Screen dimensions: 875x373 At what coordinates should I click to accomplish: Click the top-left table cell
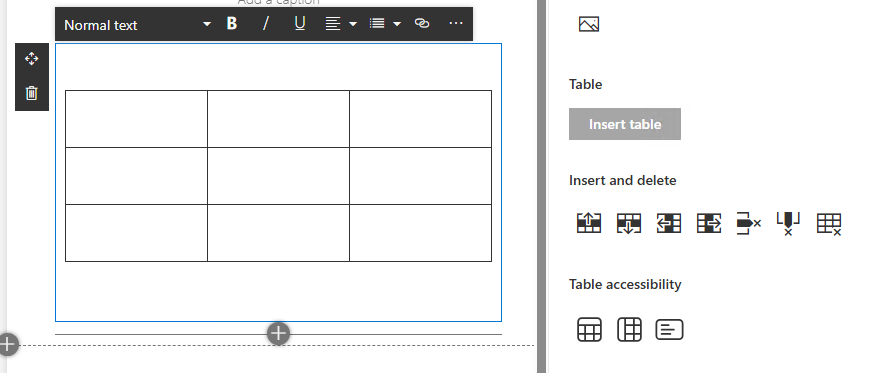coord(136,119)
